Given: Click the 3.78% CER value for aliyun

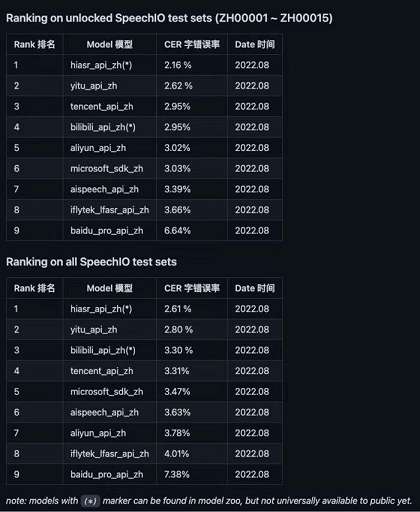Looking at the screenshot, I should [x=177, y=433].
